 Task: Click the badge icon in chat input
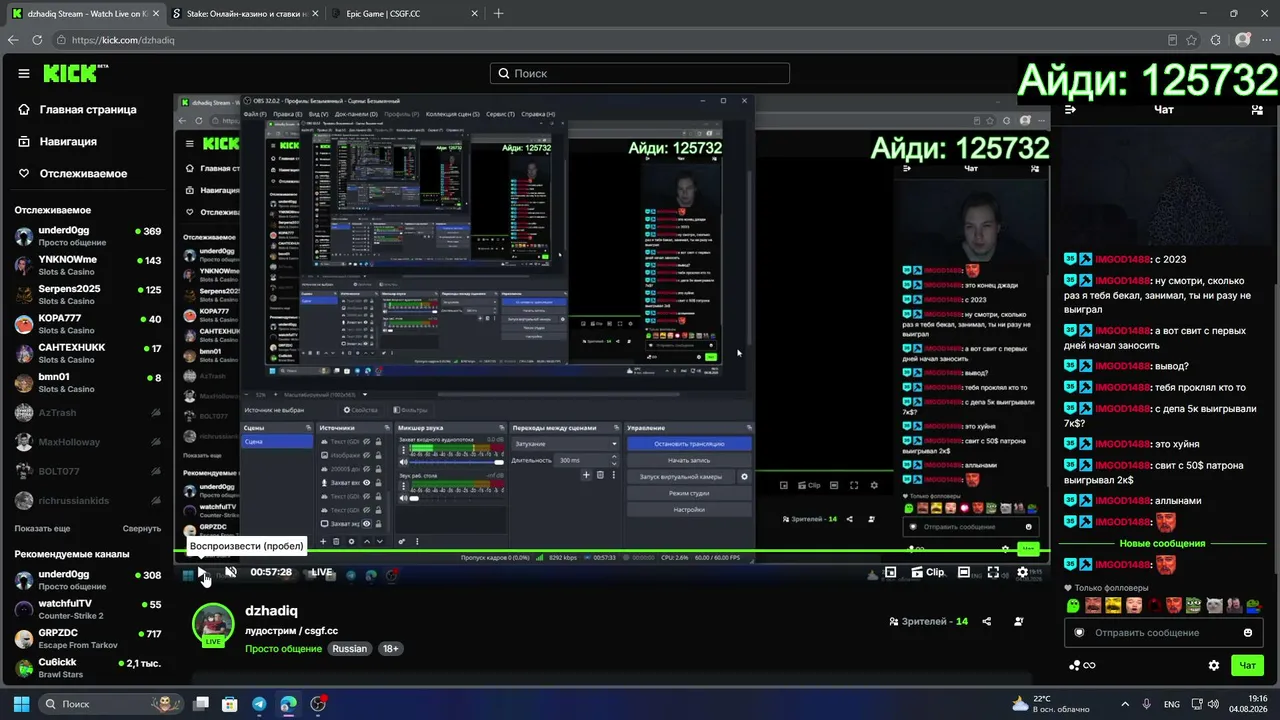(1079, 632)
